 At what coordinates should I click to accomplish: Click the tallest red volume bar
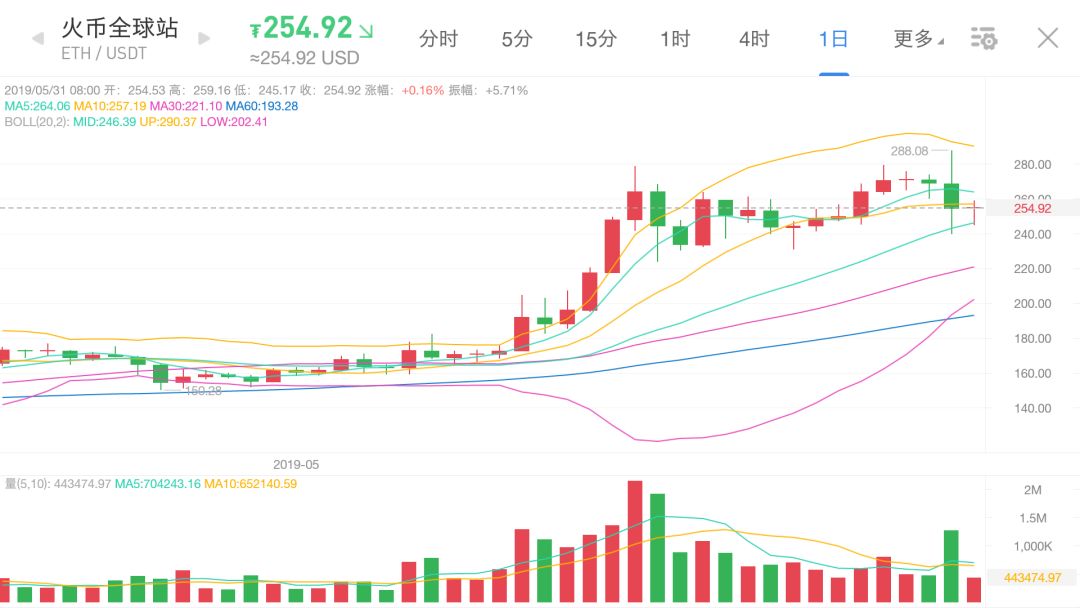[634, 541]
